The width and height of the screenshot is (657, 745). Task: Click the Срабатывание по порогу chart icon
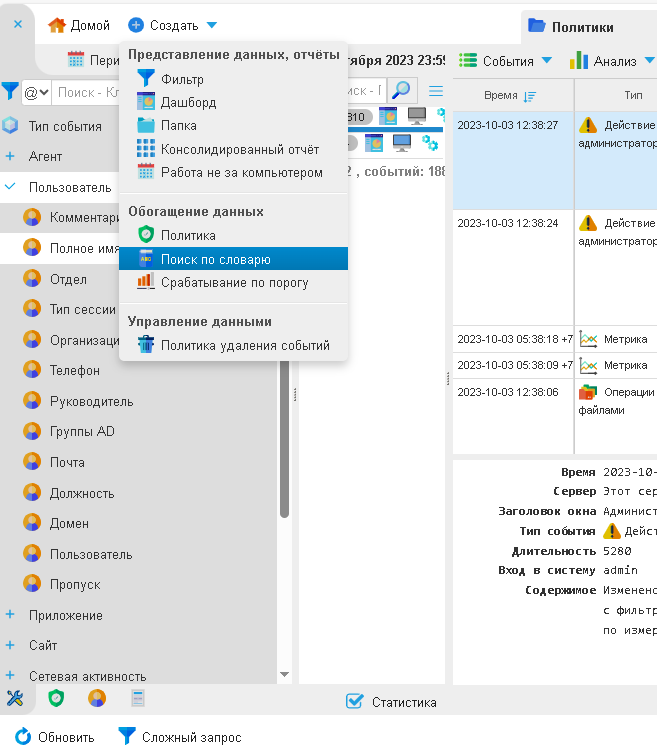coord(146,282)
